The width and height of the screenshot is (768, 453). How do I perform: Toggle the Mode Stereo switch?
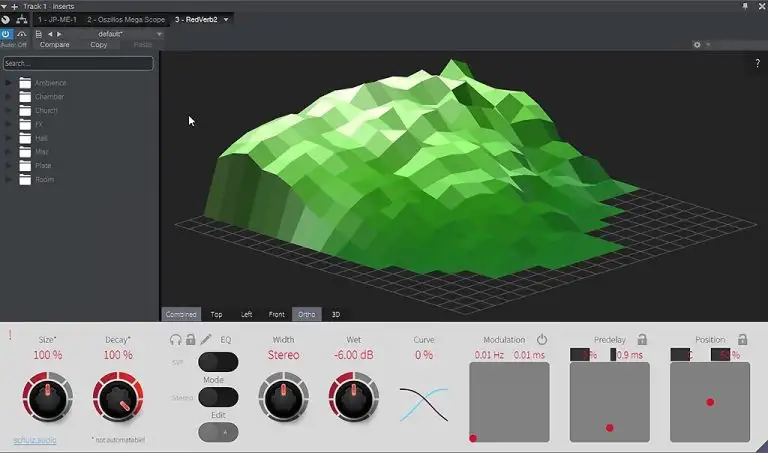[x=218, y=397]
